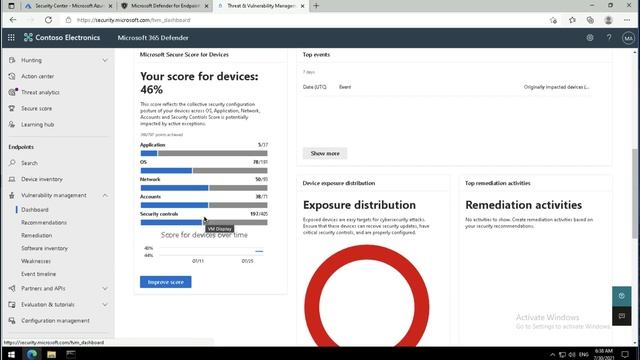Click the dark feedback chat icon
This screenshot has height=360, width=640.
coord(622,316)
